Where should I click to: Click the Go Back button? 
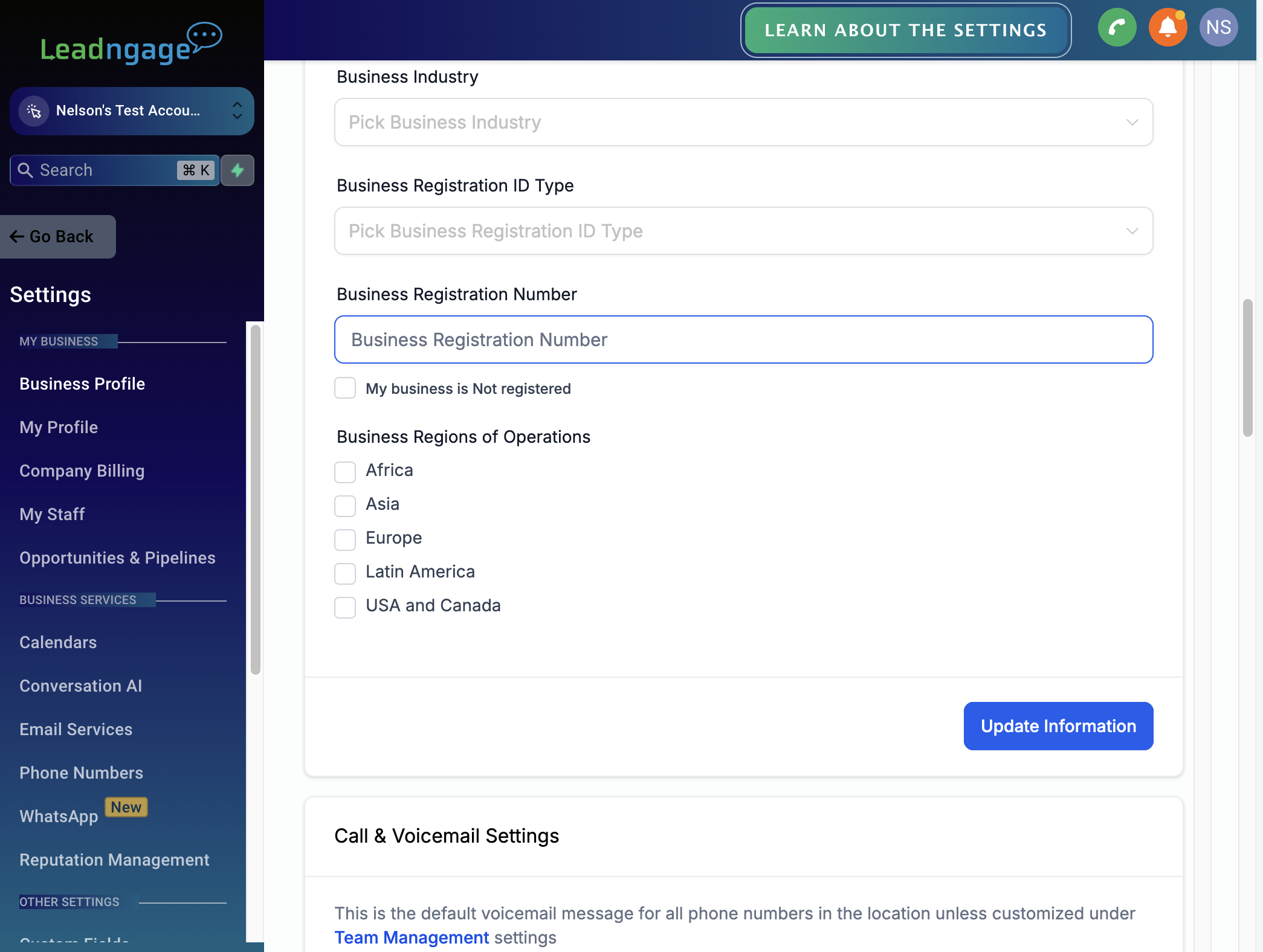click(58, 237)
